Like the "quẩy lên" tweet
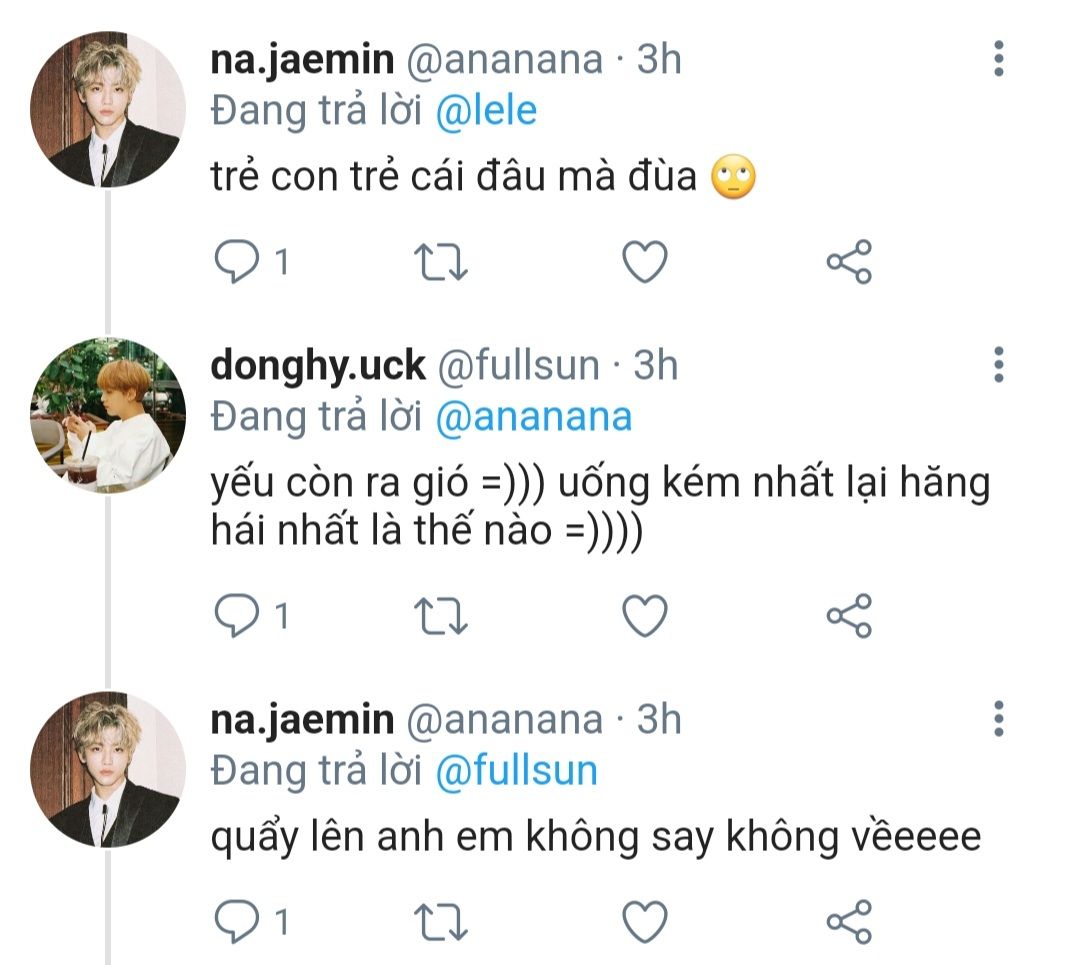1080x965 pixels. pyautogui.click(x=644, y=920)
